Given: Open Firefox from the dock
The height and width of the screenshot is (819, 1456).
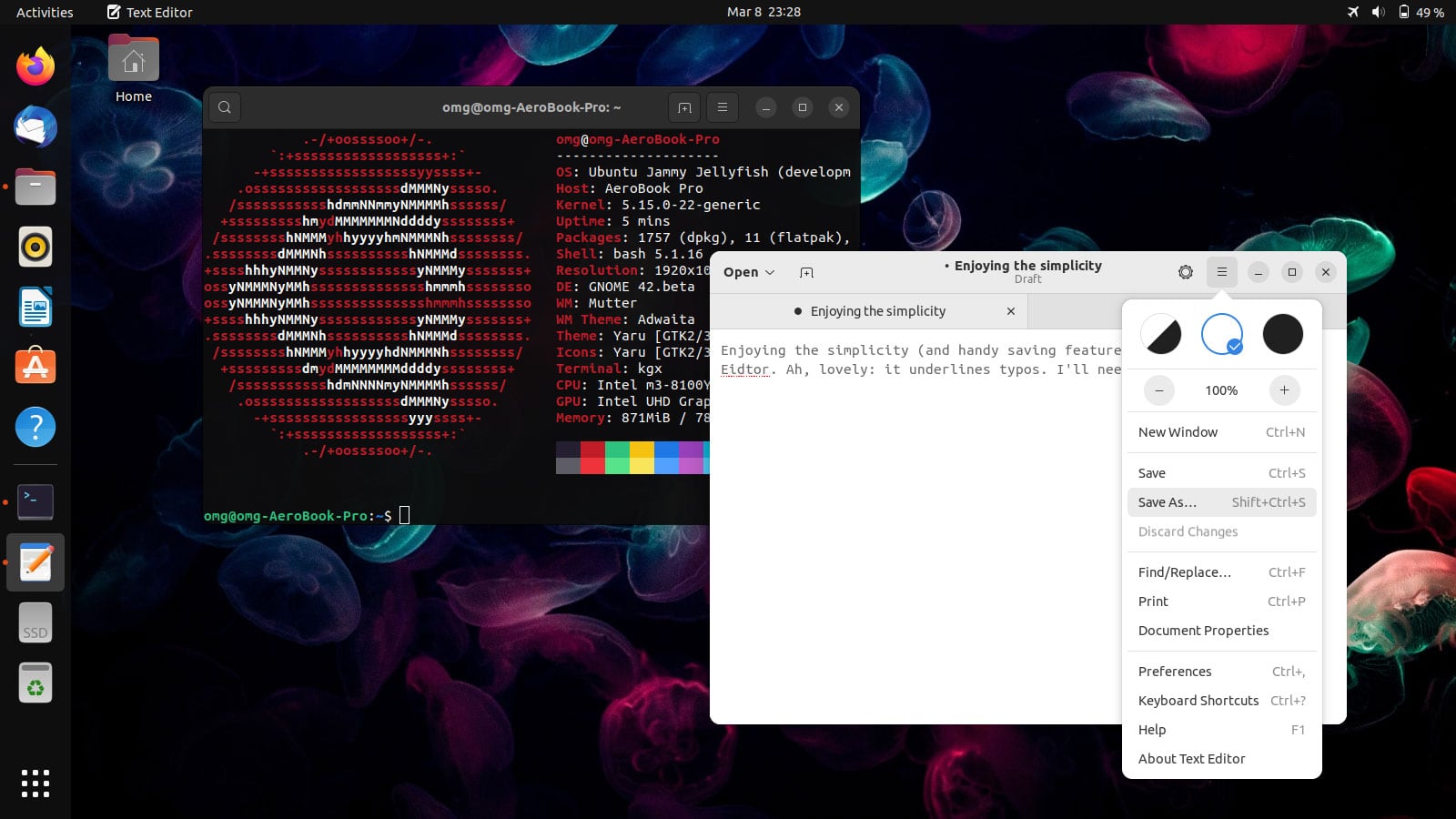Looking at the screenshot, I should point(35,66).
